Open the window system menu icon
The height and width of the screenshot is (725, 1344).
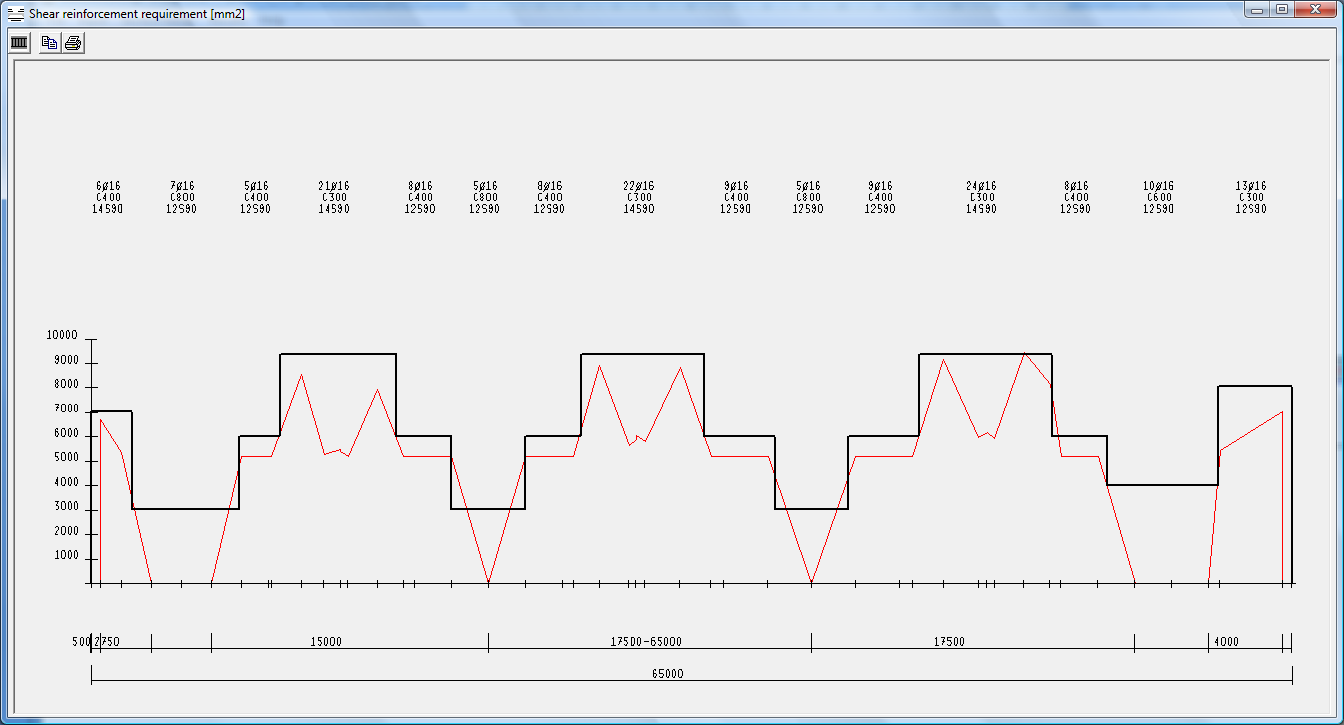pyautogui.click(x=15, y=13)
